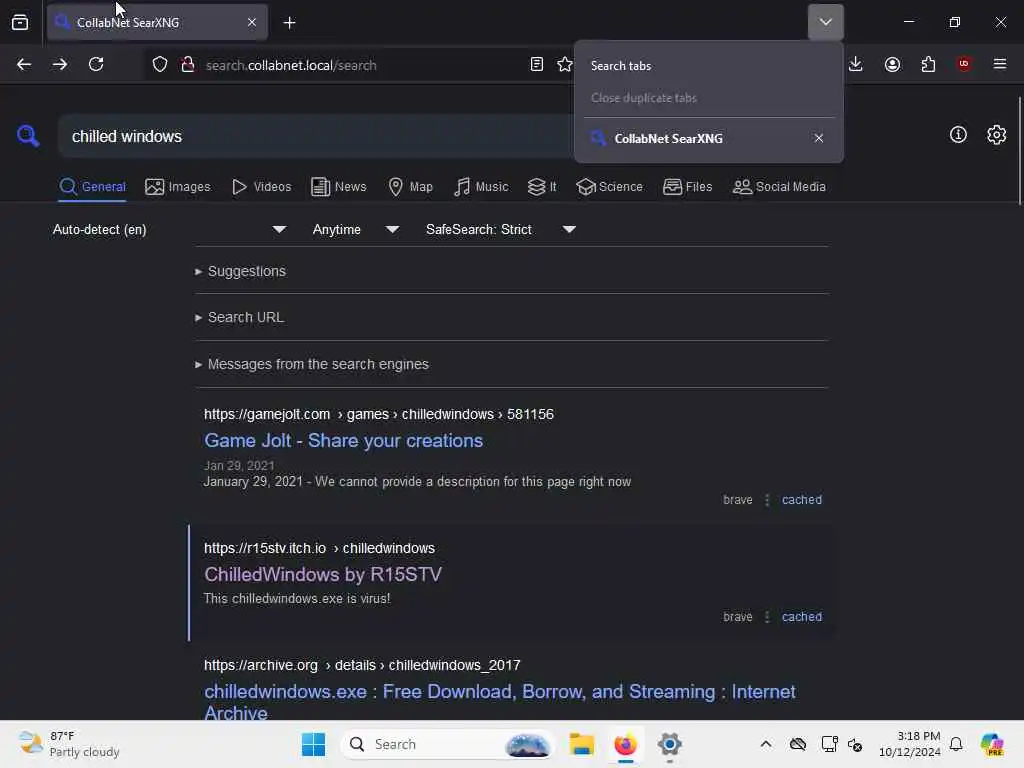Click the tracking protection shield icon
Image resolution: width=1024 pixels, height=768 pixels.
click(160, 65)
